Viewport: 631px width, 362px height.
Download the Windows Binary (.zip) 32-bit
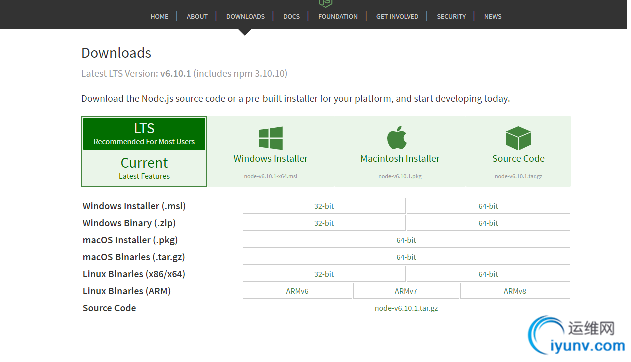coord(324,223)
